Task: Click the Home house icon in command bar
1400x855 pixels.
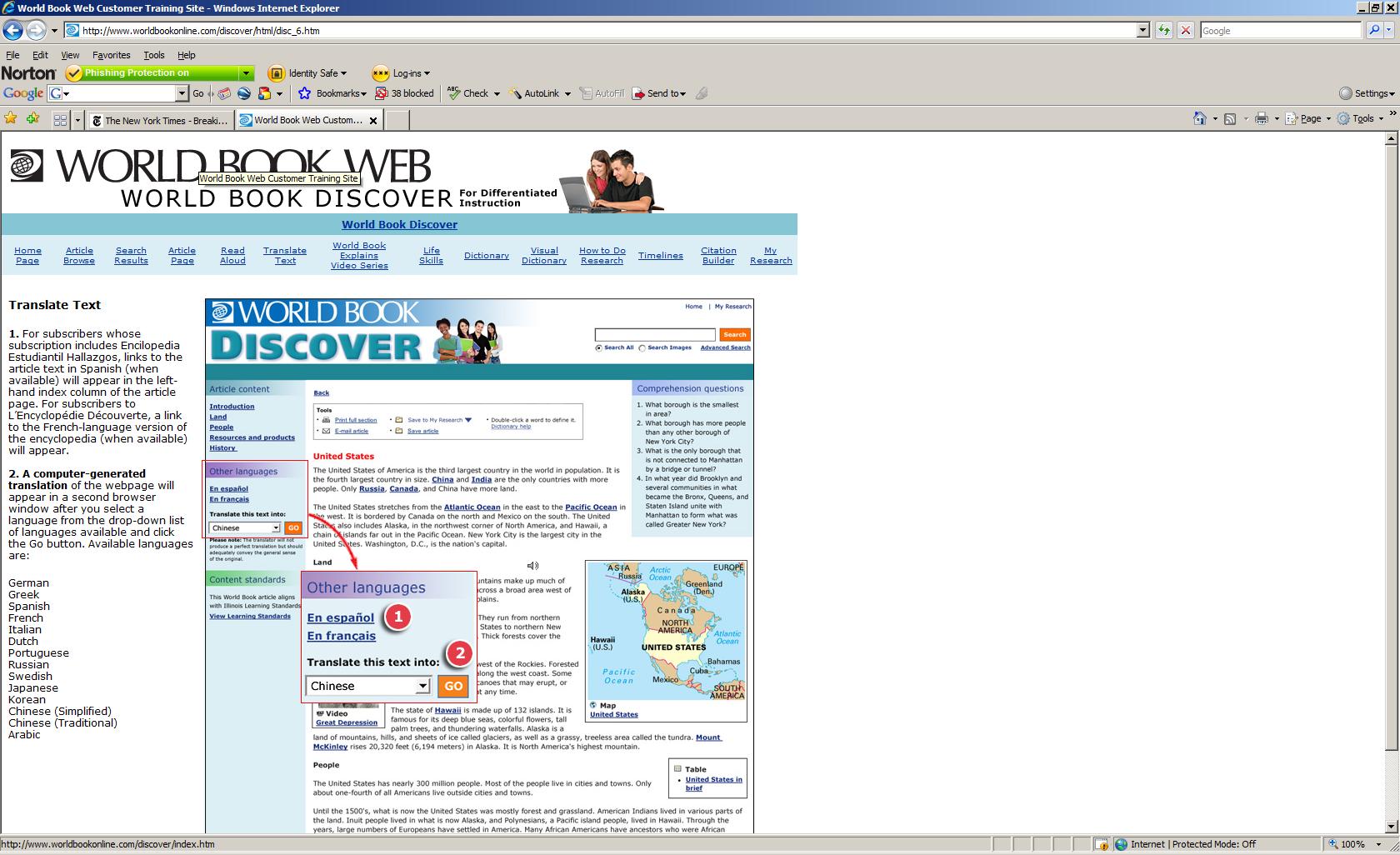Action: tap(1200, 118)
